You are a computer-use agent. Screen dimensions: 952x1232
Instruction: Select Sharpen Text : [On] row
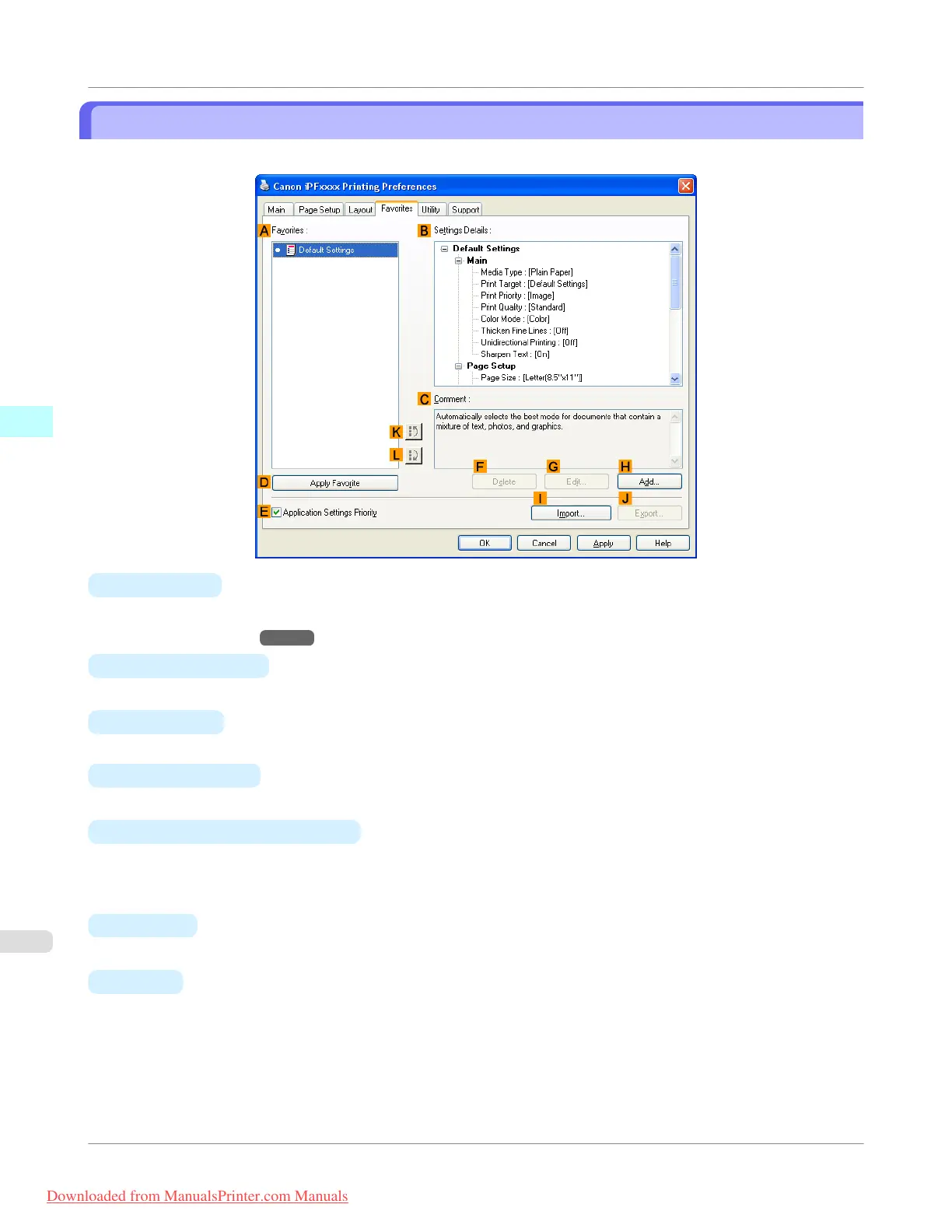click(515, 354)
